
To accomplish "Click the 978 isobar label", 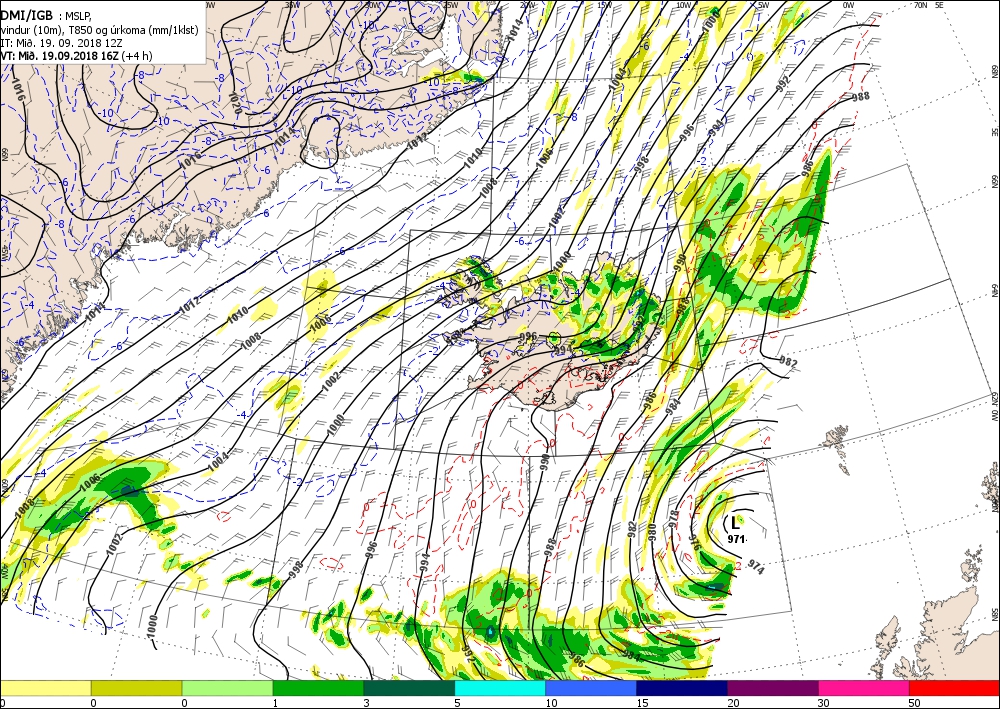I will [674, 519].
